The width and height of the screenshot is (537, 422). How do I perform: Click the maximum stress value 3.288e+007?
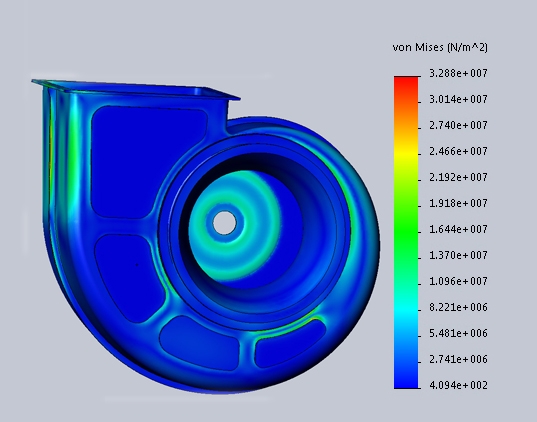point(458,73)
